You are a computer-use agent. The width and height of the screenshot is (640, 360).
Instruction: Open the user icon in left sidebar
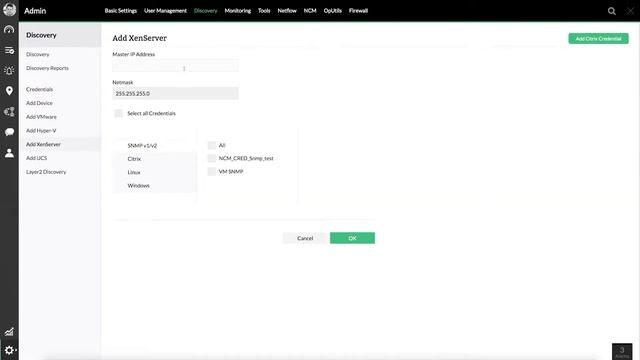coord(9,153)
